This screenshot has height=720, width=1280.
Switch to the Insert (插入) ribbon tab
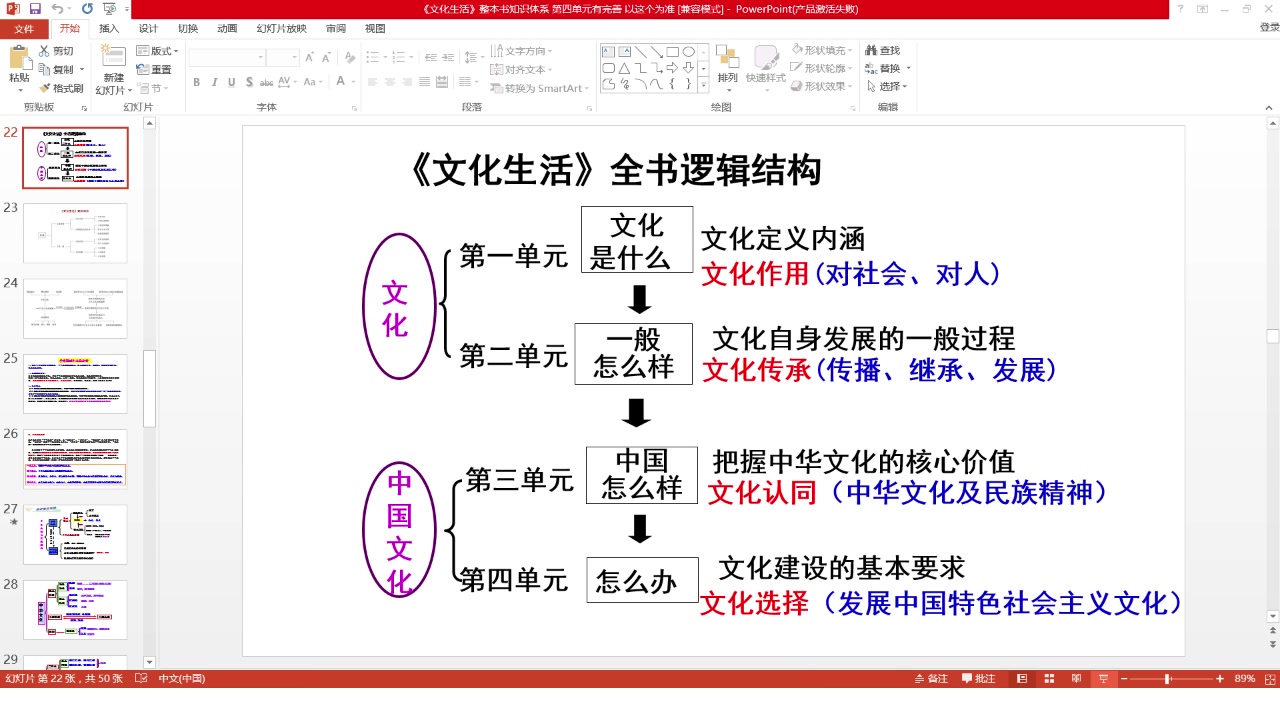coord(108,29)
